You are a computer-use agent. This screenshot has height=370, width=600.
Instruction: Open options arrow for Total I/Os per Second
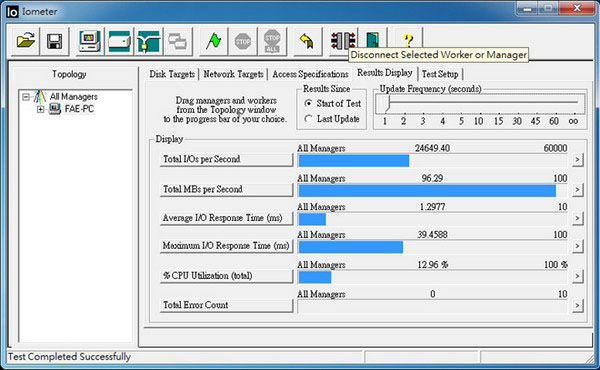(x=577, y=160)
